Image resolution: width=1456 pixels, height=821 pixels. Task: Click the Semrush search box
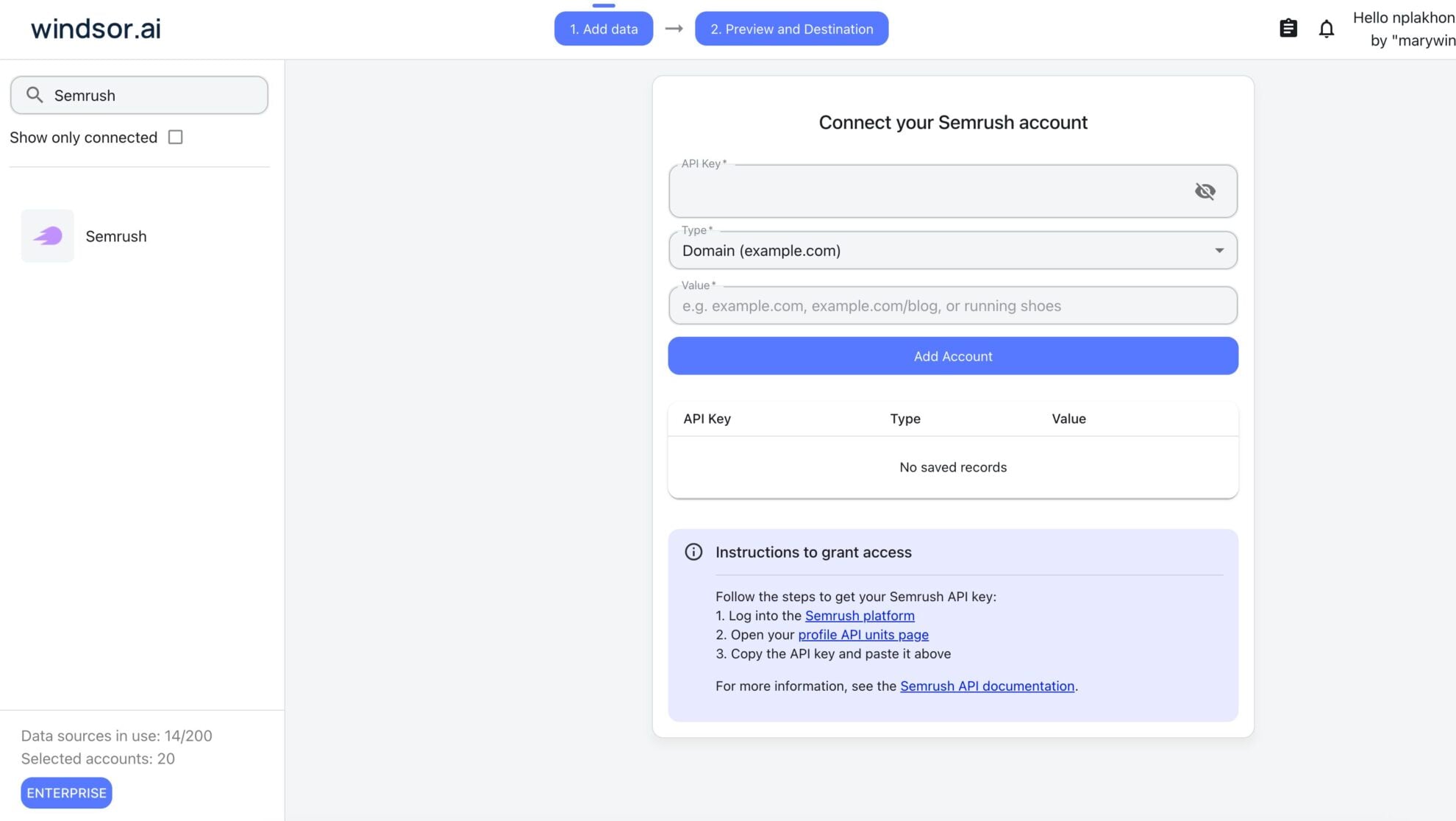tap(139, 95)
